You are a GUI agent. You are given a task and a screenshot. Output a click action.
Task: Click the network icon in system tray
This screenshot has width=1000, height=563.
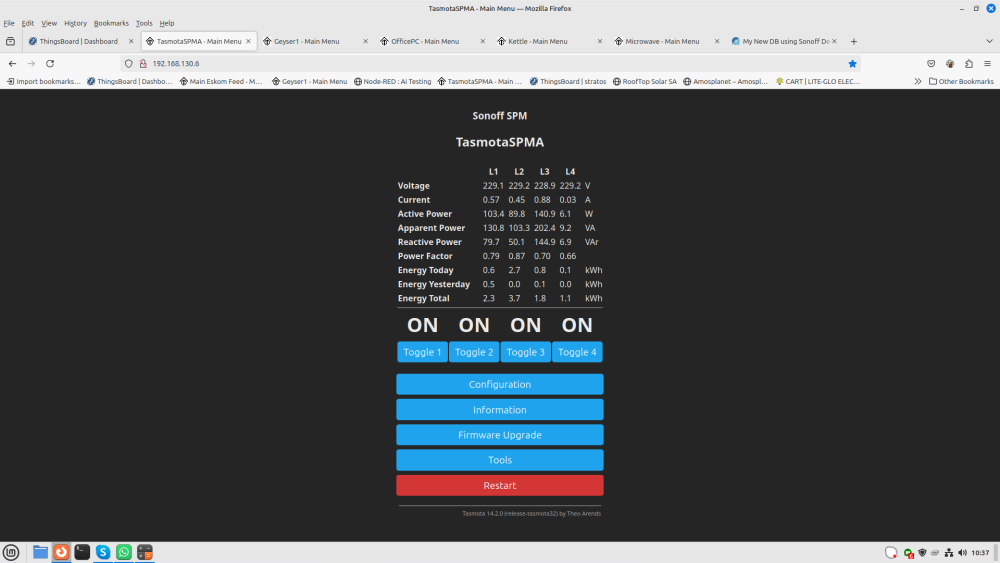point(949,553)
